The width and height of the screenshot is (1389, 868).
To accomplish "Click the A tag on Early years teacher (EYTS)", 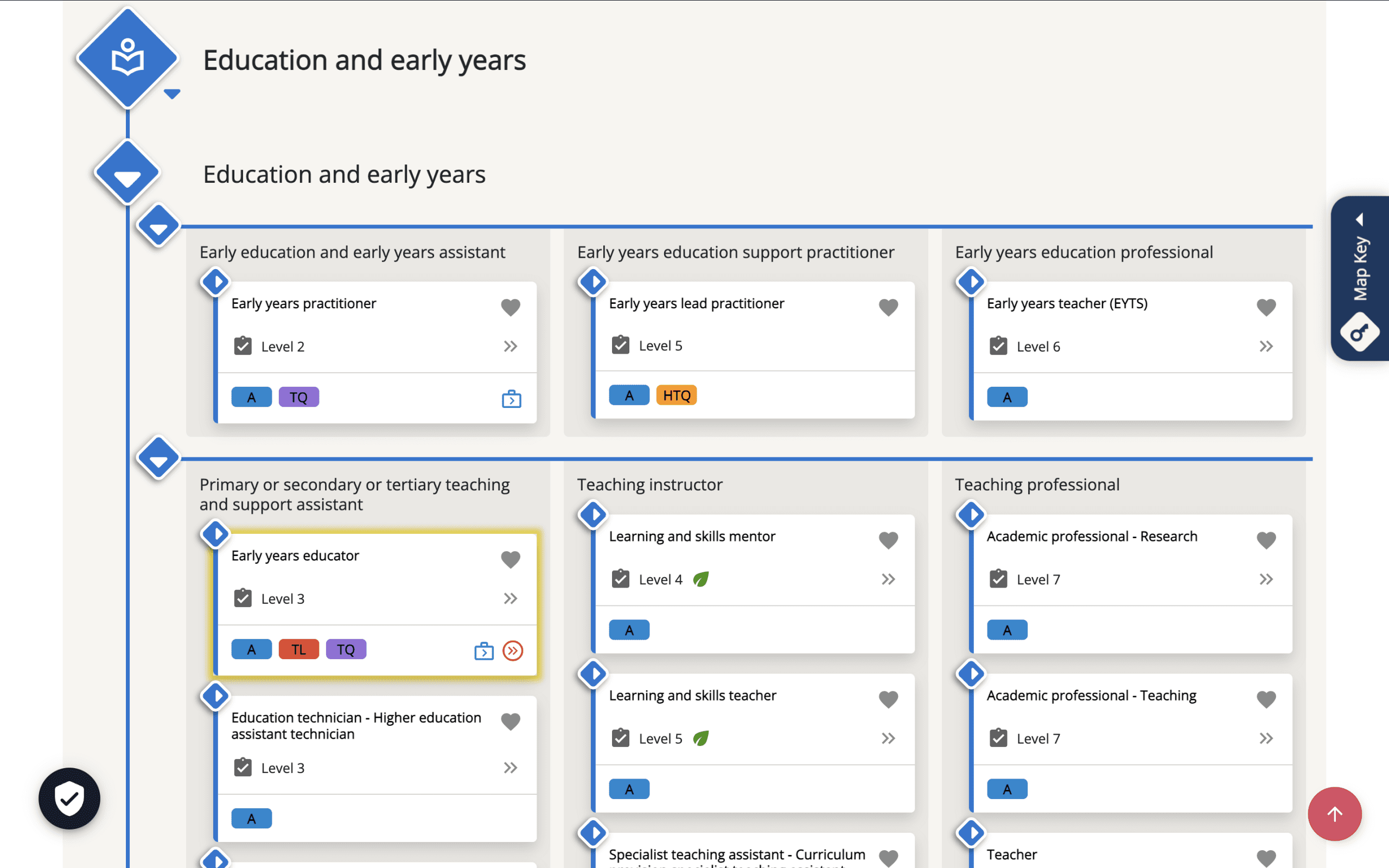I will [x=1006, y=397].
